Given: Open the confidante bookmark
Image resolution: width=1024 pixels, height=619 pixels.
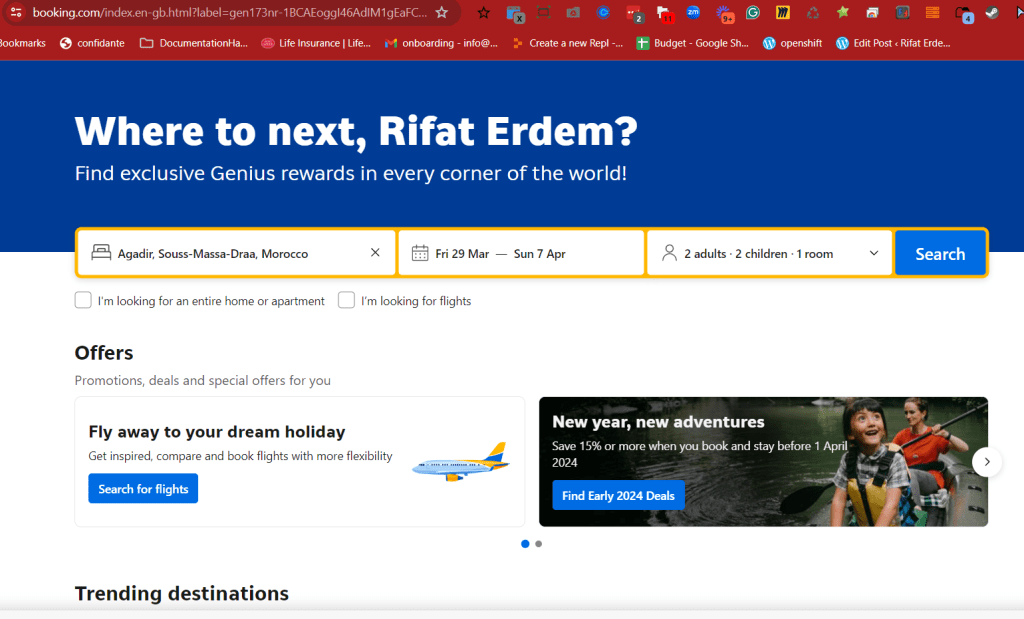Looking at the screenshot, I should [x=92, y=43].
